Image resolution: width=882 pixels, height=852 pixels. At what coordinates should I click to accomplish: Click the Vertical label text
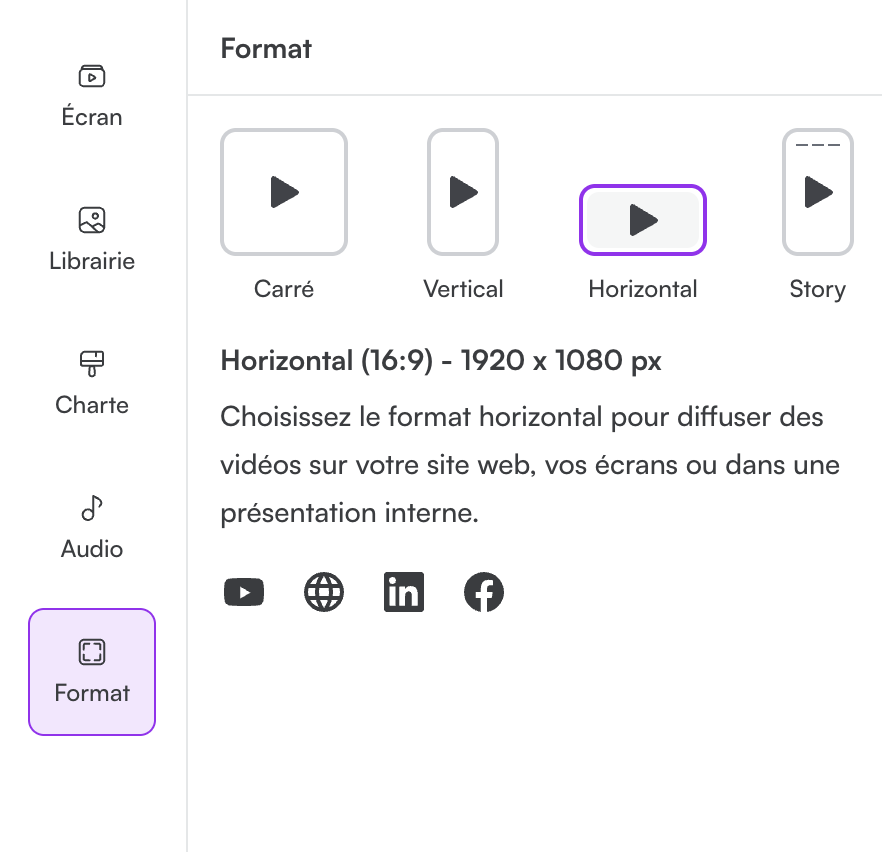click(463, 289)
